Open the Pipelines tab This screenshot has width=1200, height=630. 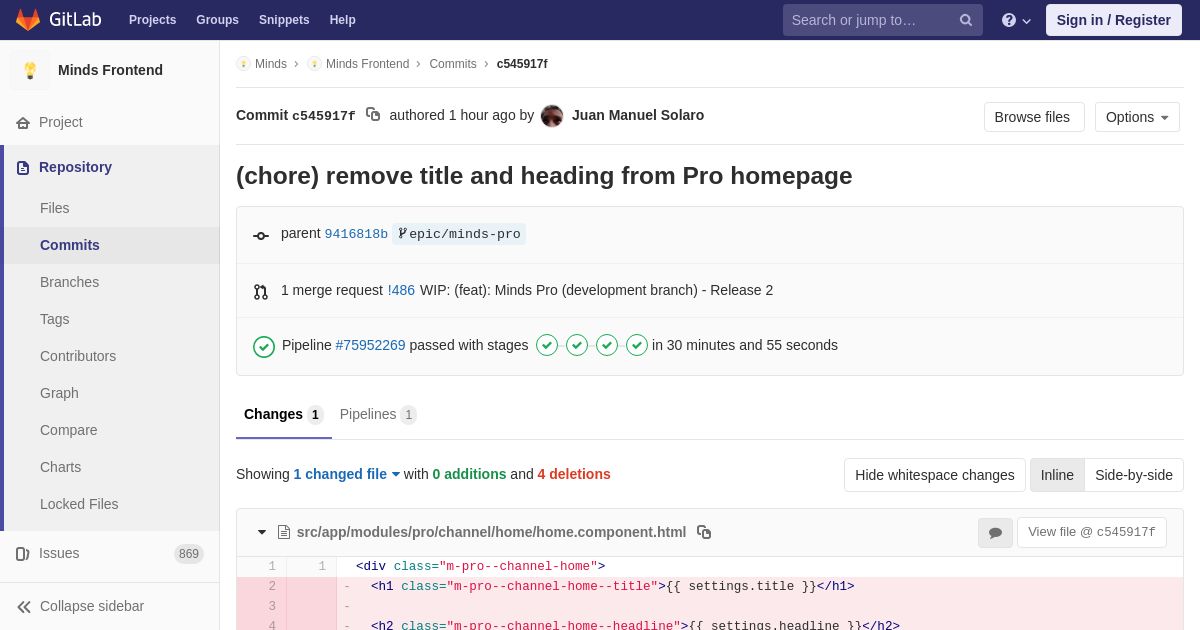(x=378, y=414)
